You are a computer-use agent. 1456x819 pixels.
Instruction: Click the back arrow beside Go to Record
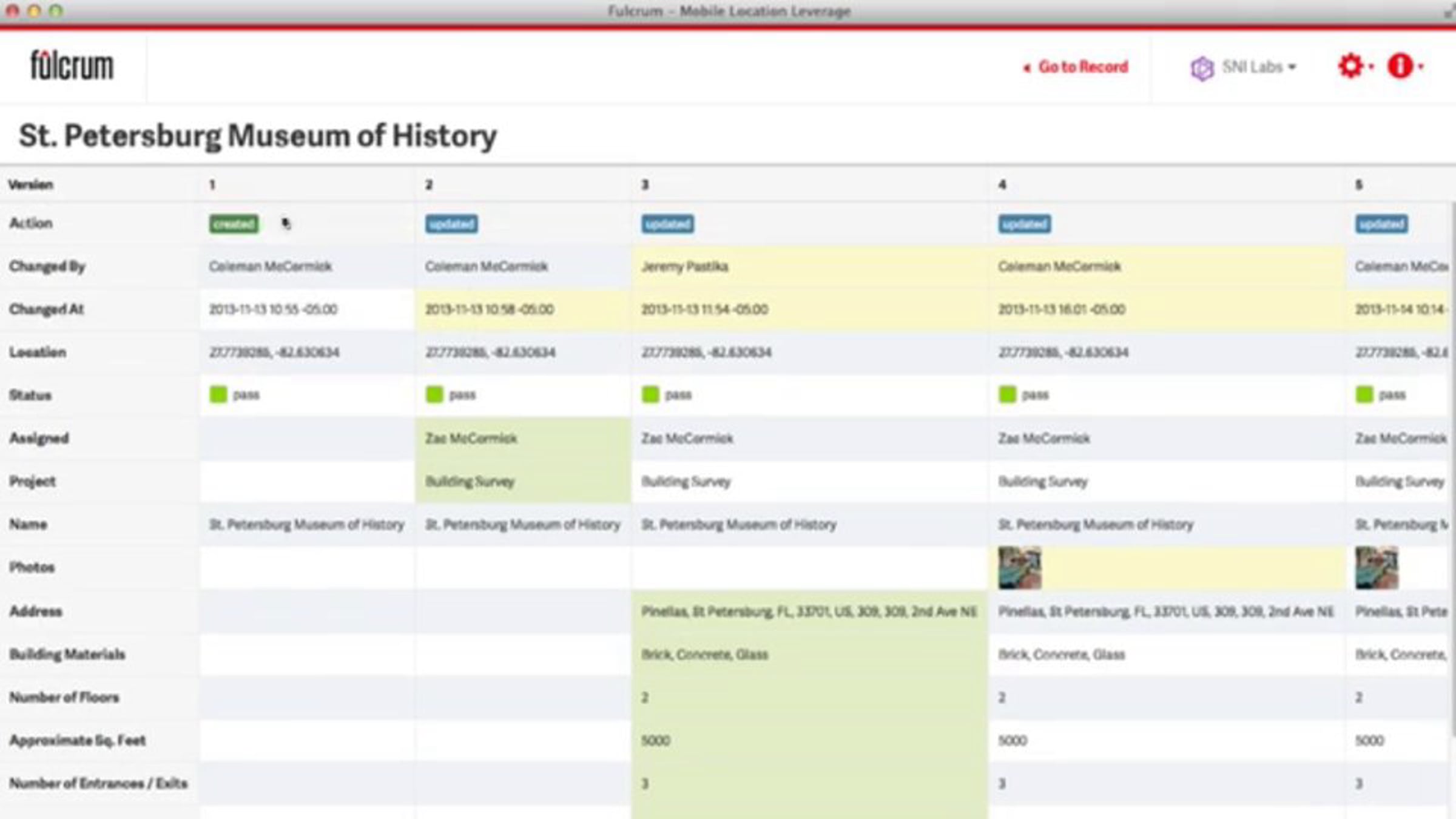(1026, 68)
